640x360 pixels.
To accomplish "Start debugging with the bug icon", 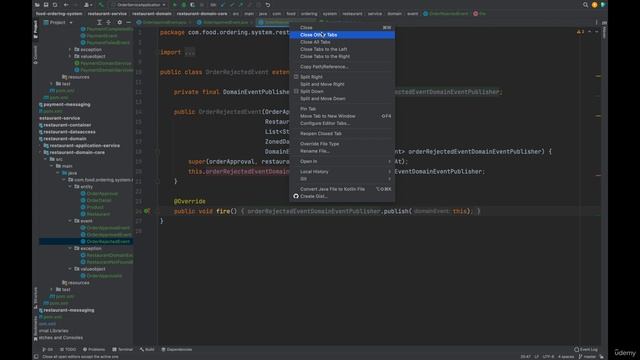I will tap(183, 5).
